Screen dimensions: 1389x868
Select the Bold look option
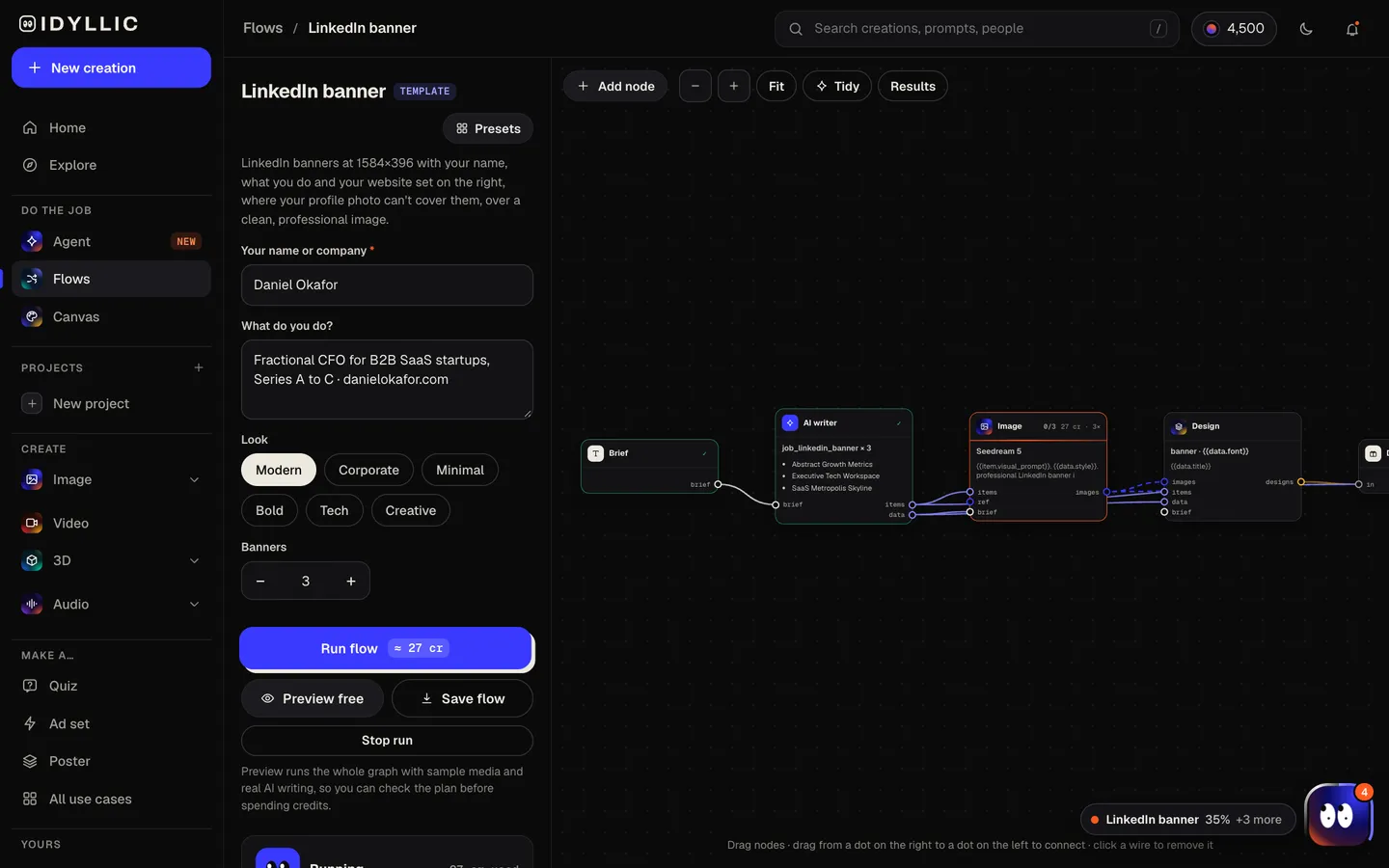269,510
